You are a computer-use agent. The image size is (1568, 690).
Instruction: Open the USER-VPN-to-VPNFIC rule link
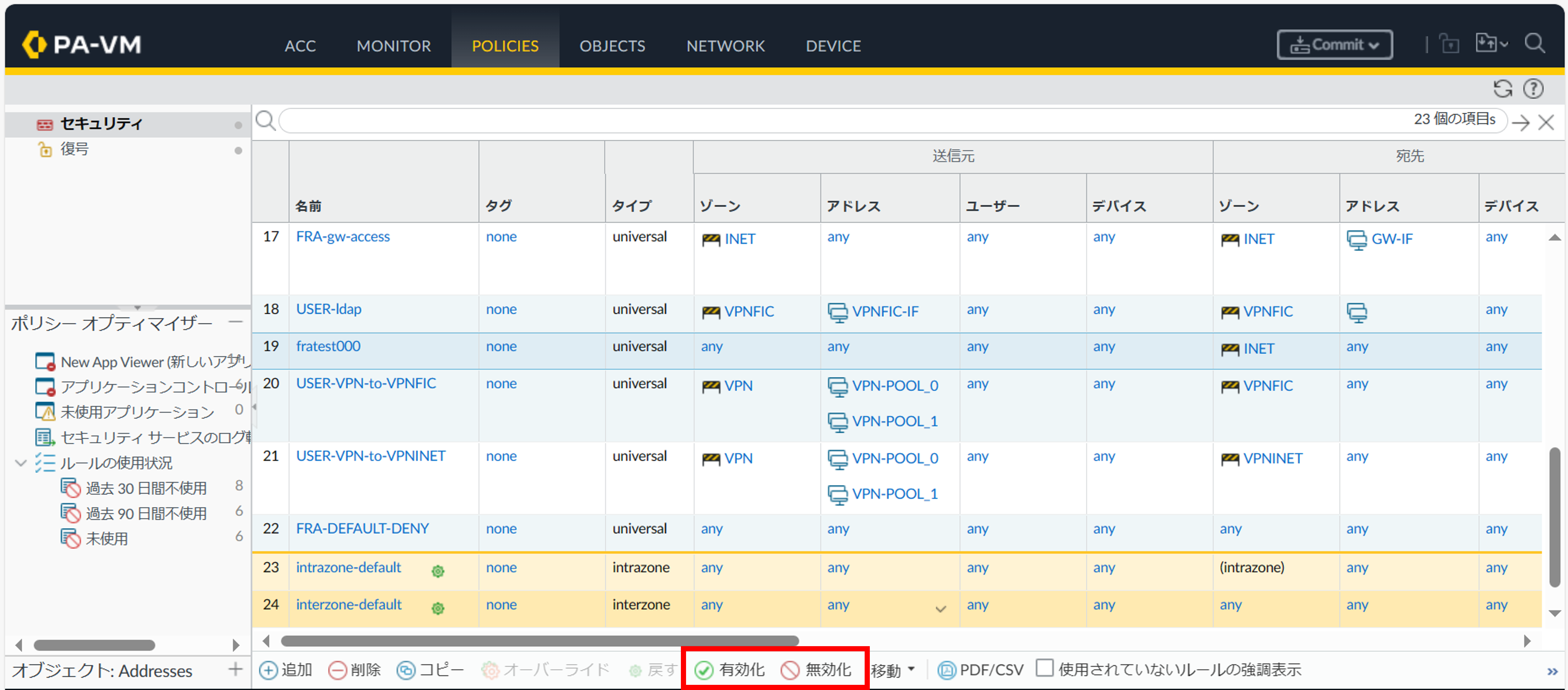(366, 383)
